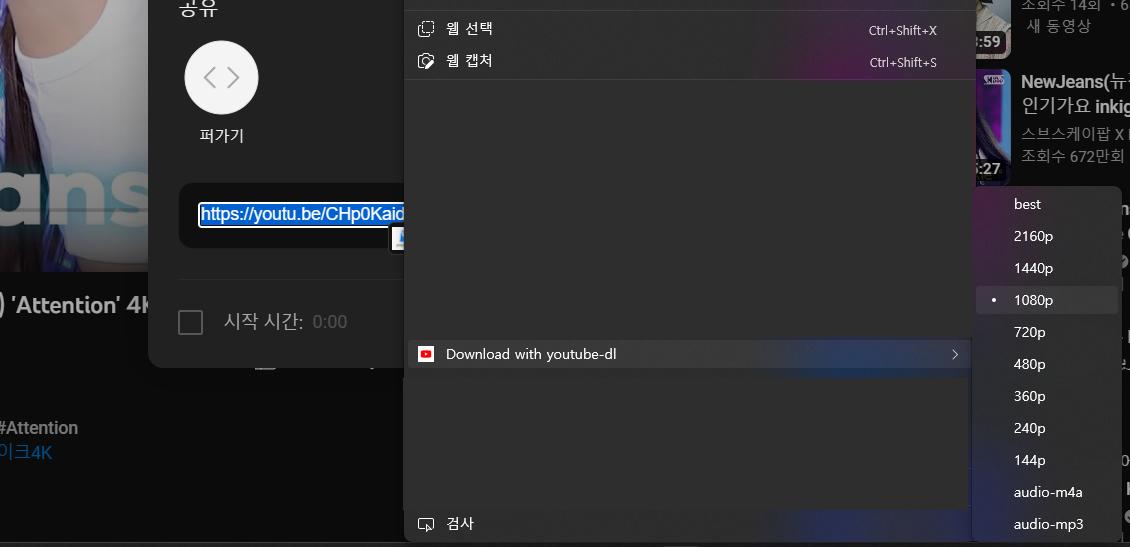Screen dimensions: 1130x547
Task: Pick the best quality option
Action: tap(1027, 204)
